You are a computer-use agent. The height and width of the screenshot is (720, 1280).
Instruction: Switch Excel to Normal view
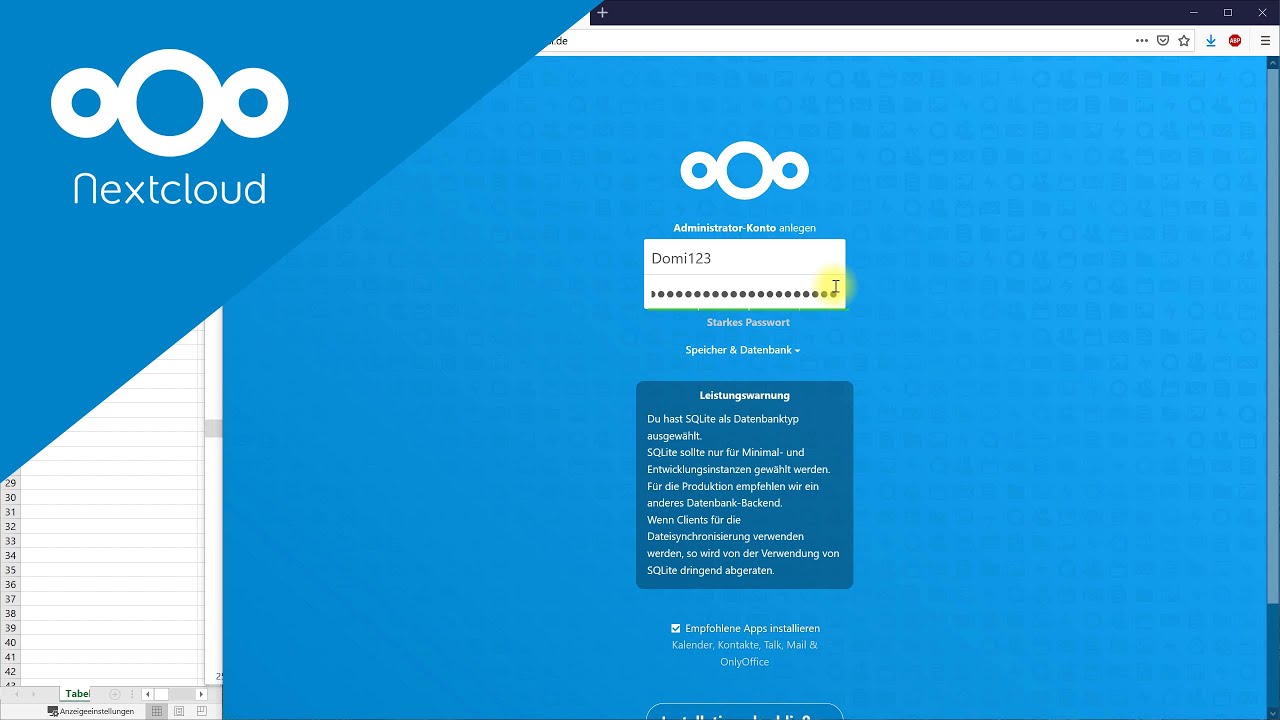(x=157, y=711)
